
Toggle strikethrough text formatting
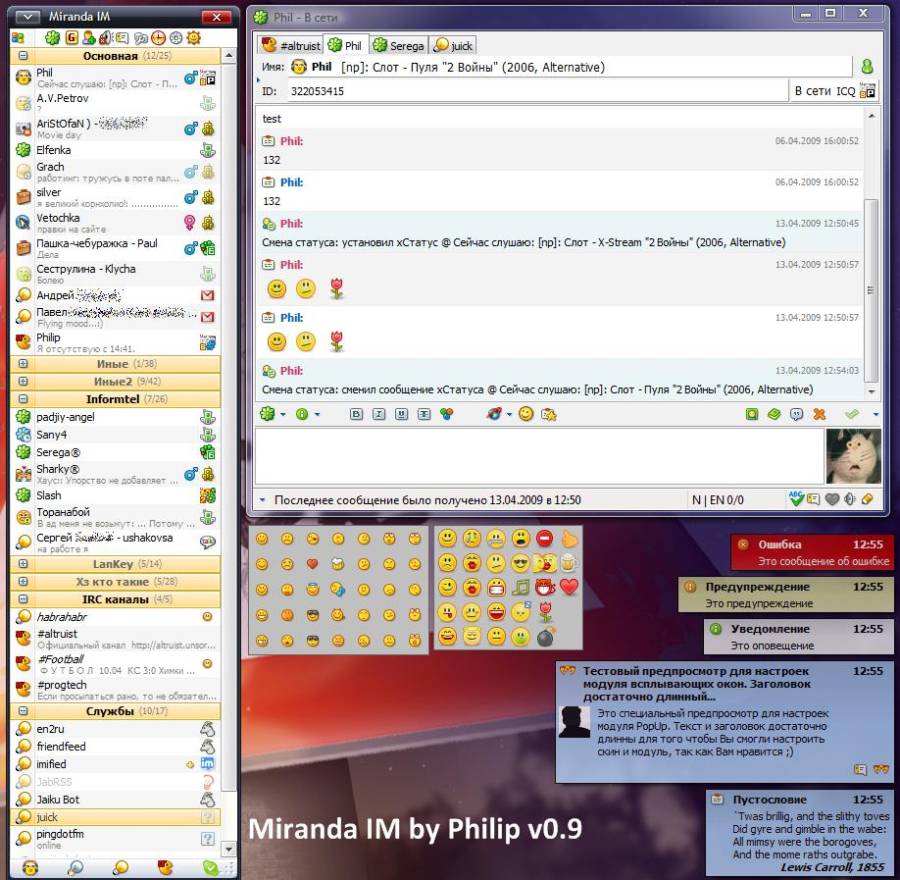[424, 414]
